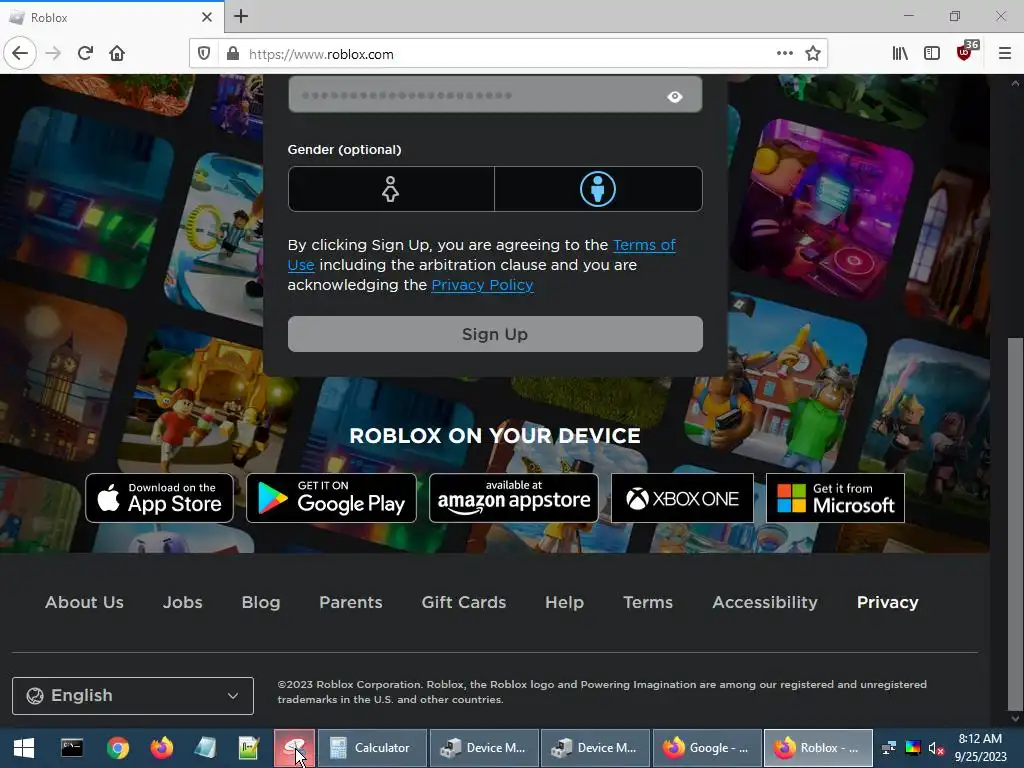Toggle the Firefox sidebar view
1024x768 pixels.
tap(932, 54)
